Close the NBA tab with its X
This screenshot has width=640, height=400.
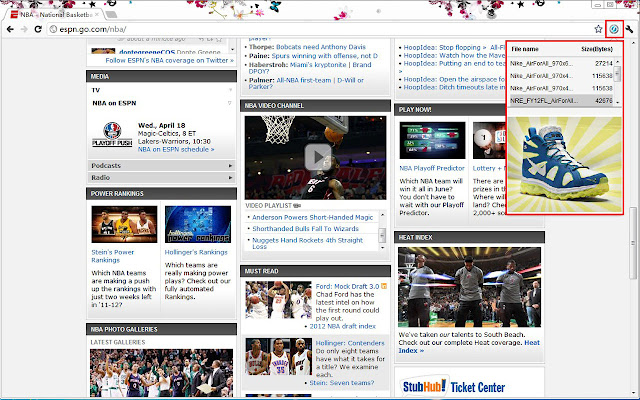97,15
